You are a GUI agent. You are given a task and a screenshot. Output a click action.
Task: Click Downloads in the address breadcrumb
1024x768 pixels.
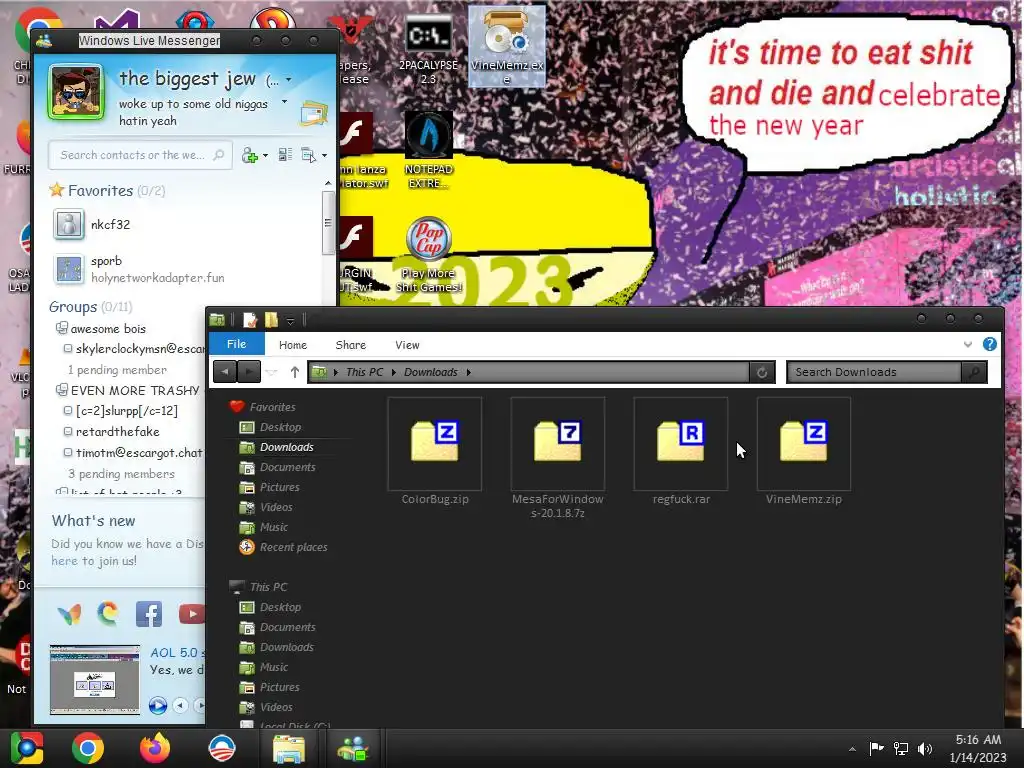430,372
